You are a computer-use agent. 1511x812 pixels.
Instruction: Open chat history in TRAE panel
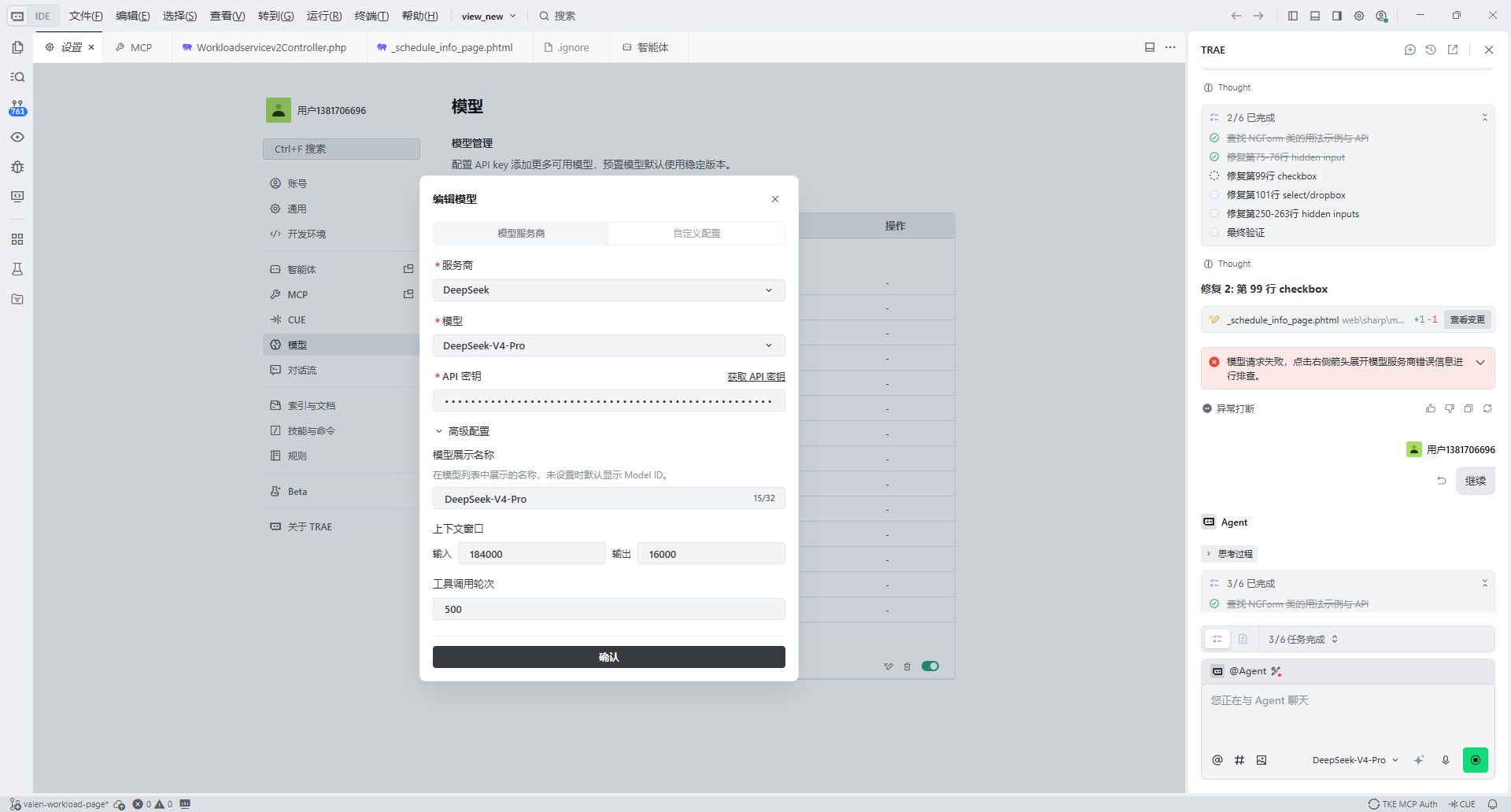pyautogui.click(x=1432, y=50)
